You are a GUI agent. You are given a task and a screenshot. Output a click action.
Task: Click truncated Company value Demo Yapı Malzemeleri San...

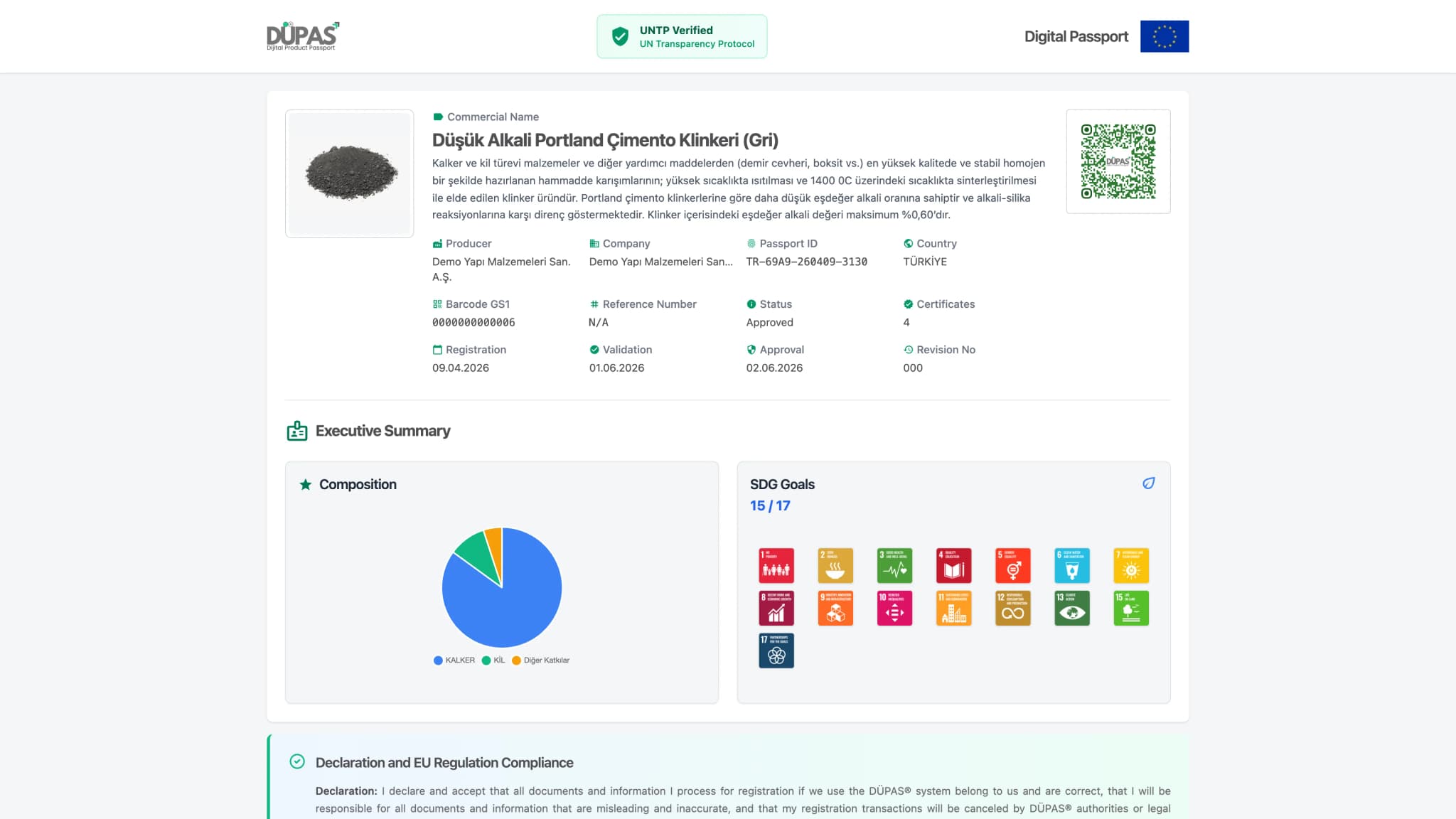[x=660, y=262]
